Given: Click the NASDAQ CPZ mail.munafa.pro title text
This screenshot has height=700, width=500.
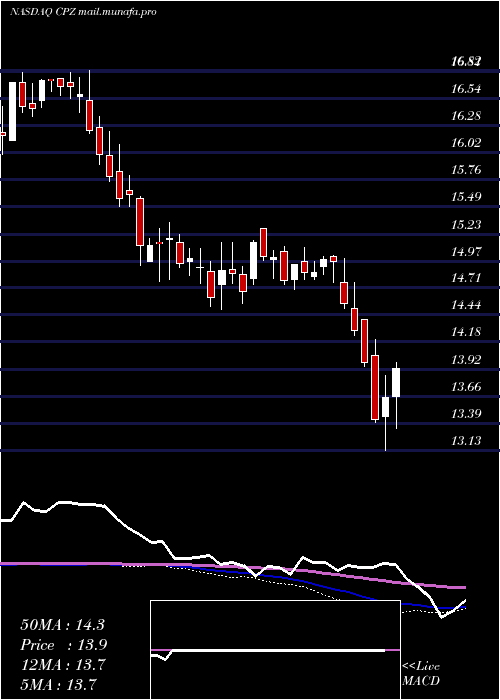Looking at the screenshot, I should (83, 12).
